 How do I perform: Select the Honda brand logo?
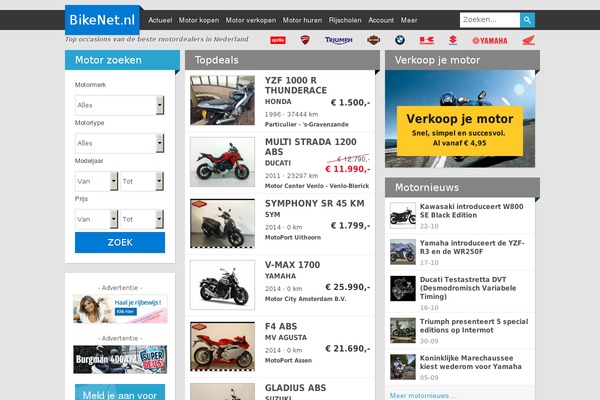tap(529, 40)
